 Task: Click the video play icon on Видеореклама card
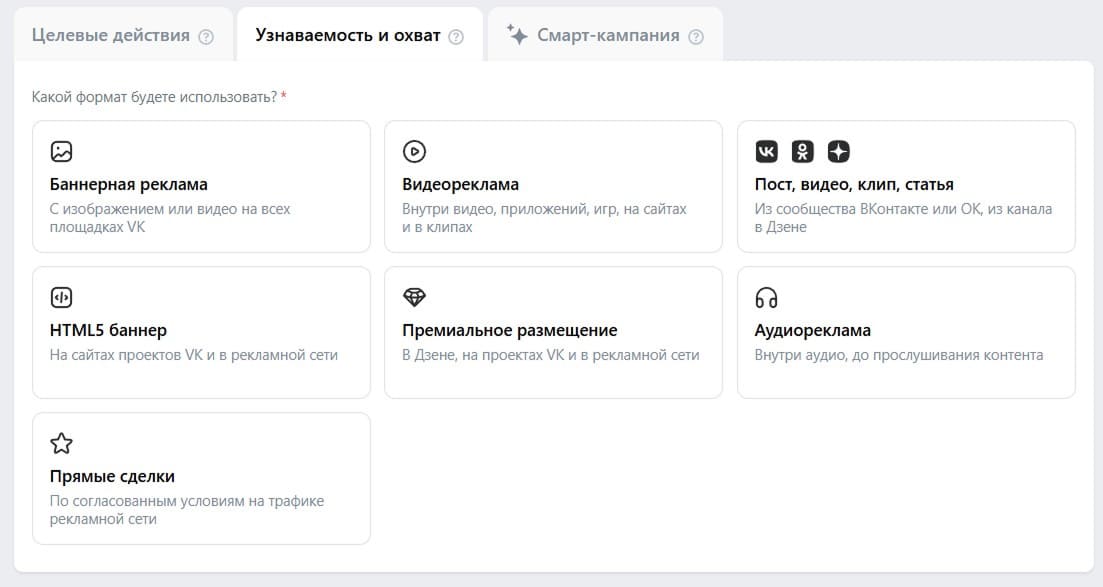[414, 152]
